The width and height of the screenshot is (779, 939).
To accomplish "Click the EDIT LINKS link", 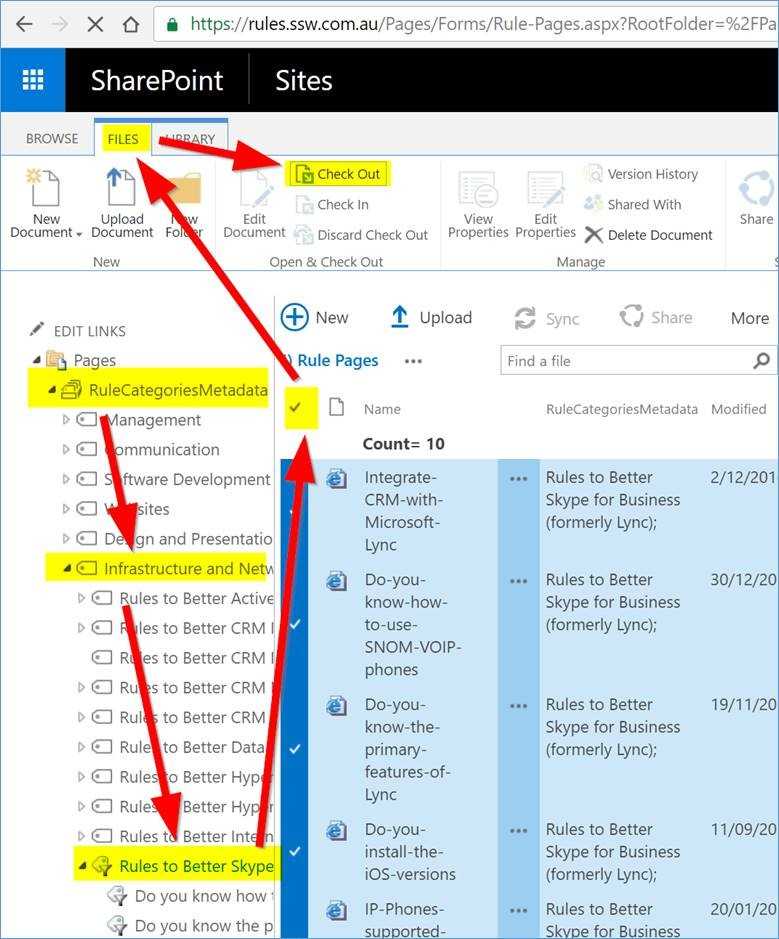I will pyautogui.click(x=89, y=331).
